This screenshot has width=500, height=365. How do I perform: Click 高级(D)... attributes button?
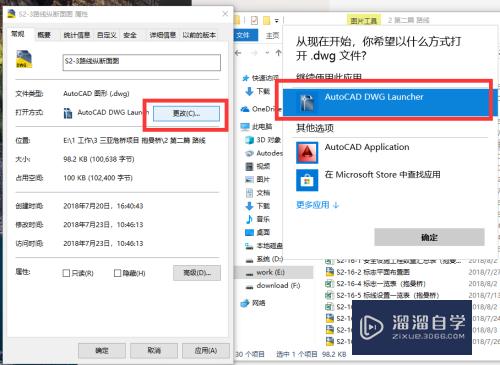click(197, 273)
